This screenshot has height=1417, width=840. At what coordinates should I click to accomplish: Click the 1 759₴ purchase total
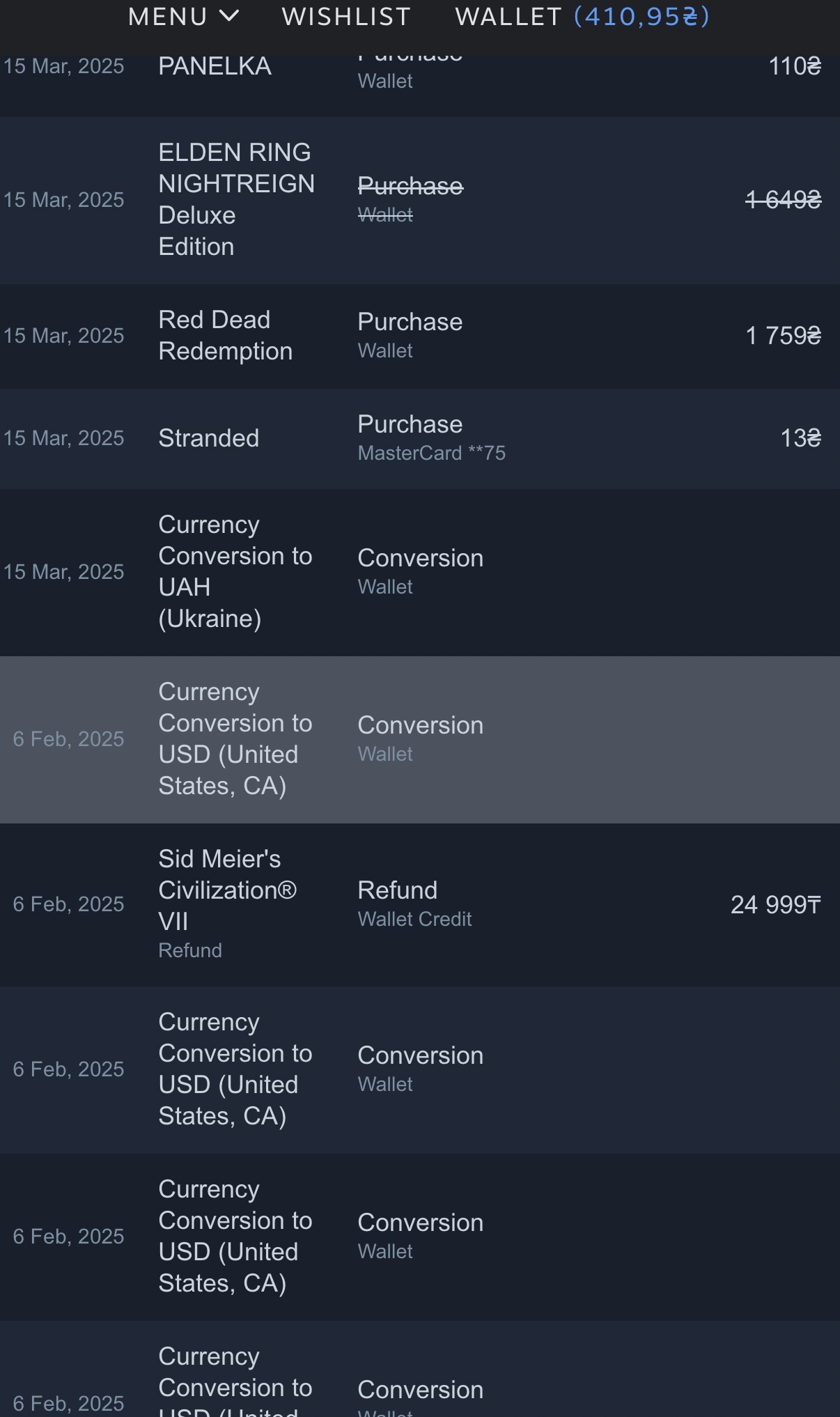coord(783,336)
